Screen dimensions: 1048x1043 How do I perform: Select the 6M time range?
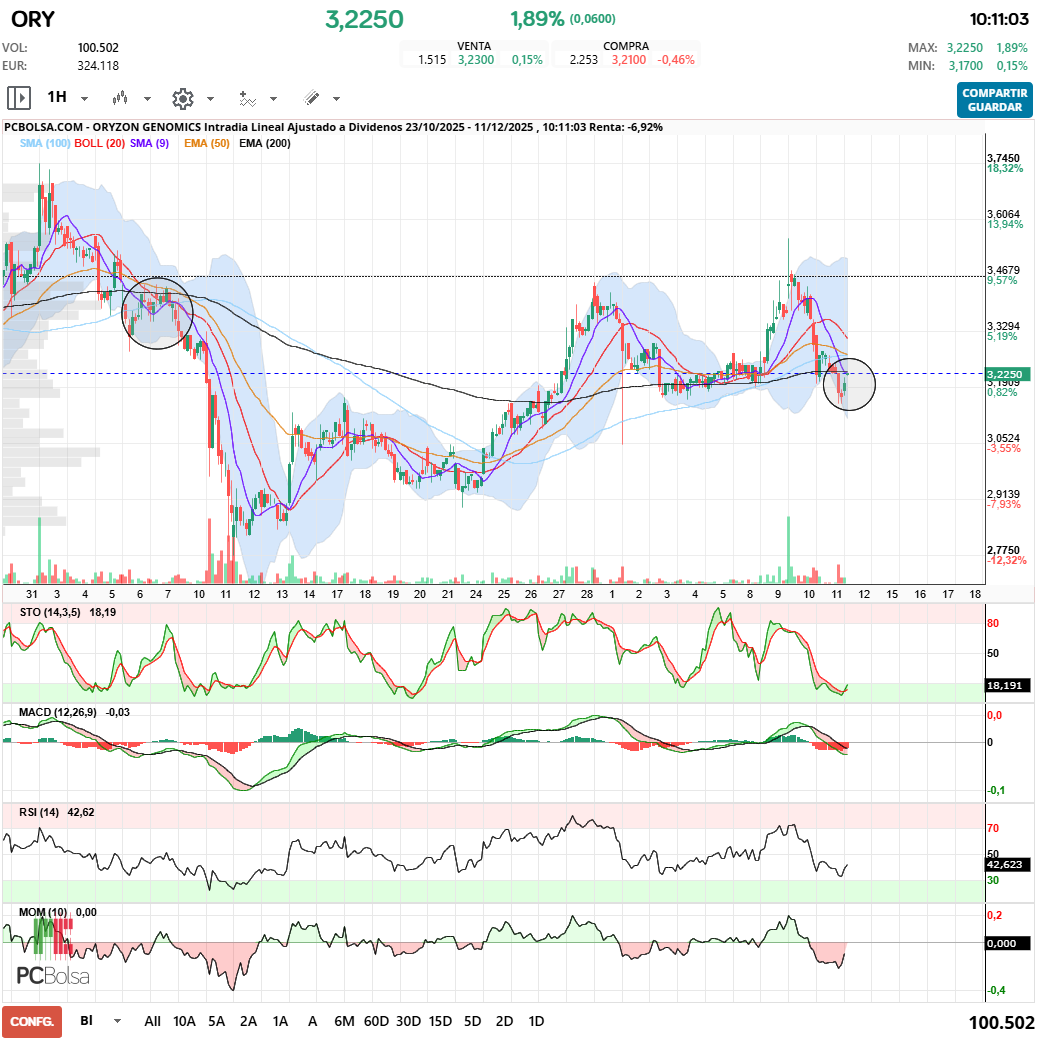coord(344,1021)
